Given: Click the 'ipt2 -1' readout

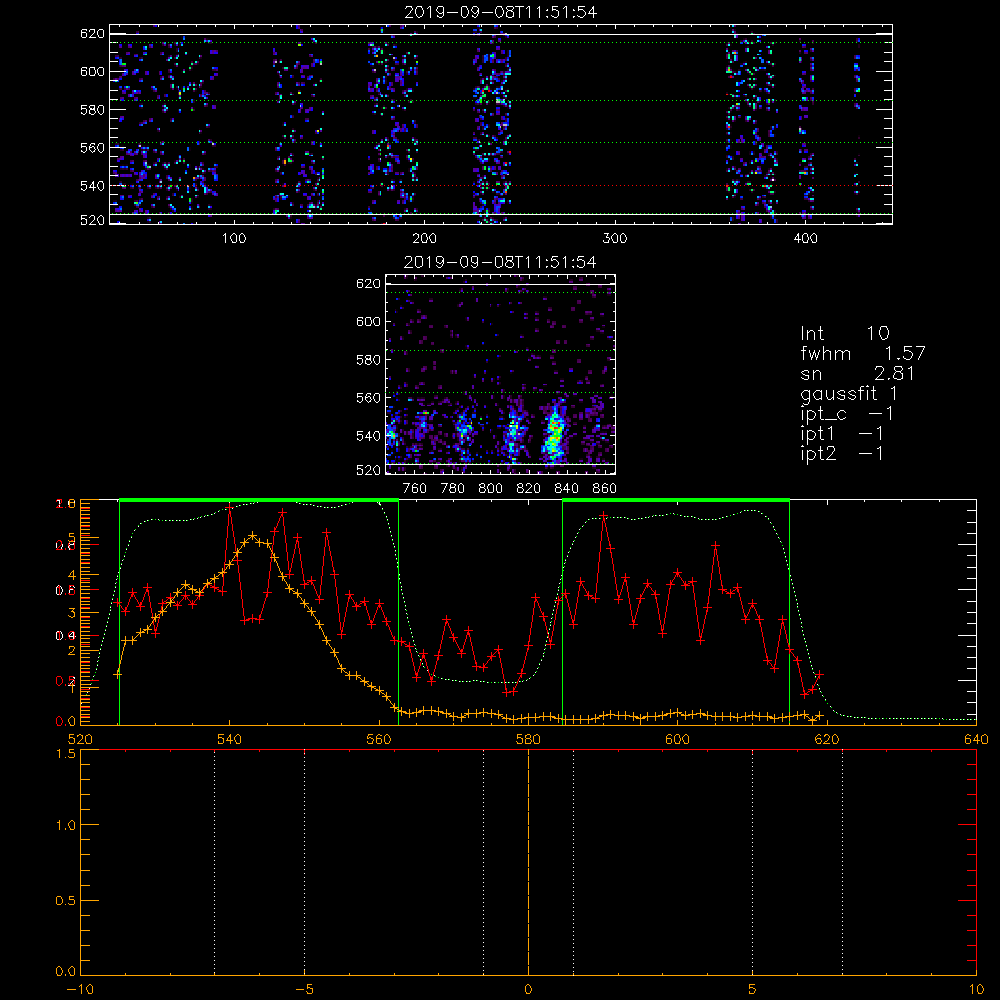Looking at the screenshot, I should click(842, 453).
